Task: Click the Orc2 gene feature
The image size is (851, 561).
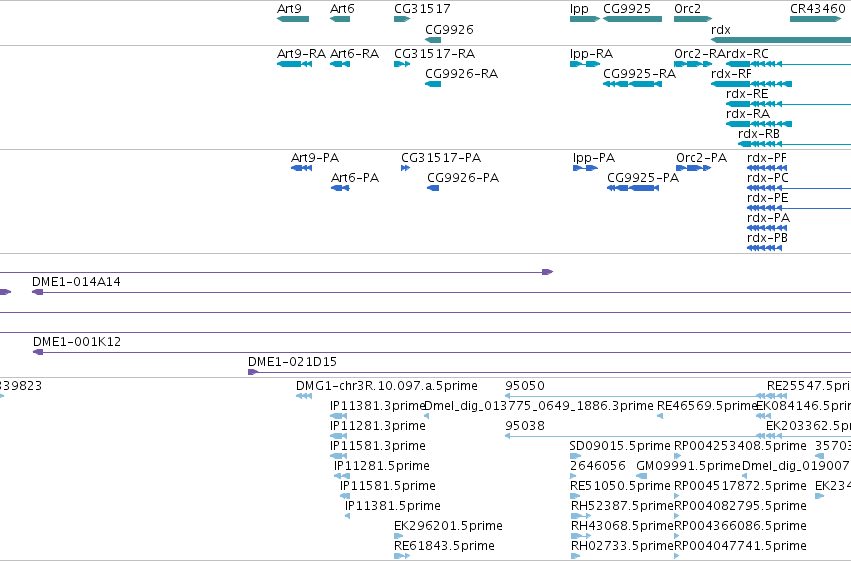Action: [693, 19]
